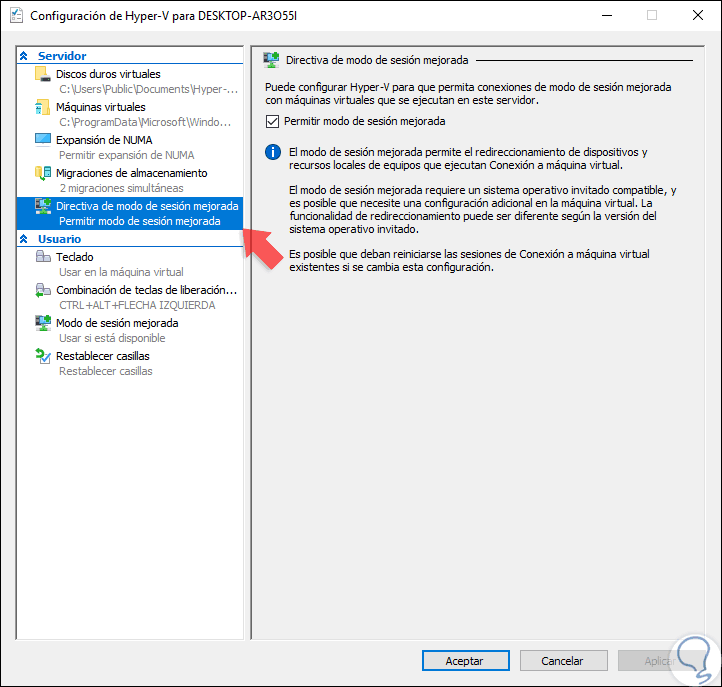The height and width of the screenshot is (687, 722).
Task: Toggle the Permitir modo de sesión mejorada checkbox
Action: (272, 122)
